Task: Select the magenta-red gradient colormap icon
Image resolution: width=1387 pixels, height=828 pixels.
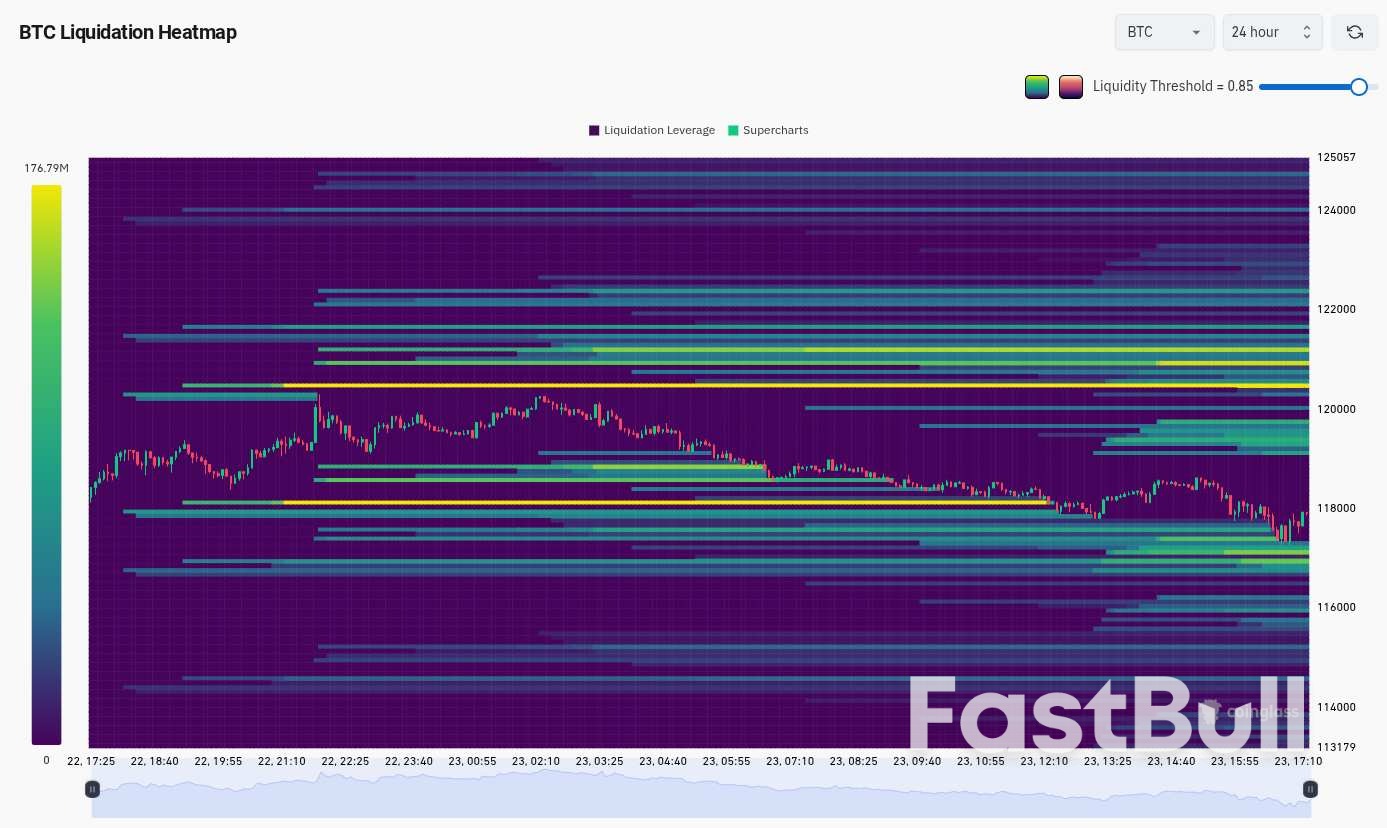Action: 1071,87
